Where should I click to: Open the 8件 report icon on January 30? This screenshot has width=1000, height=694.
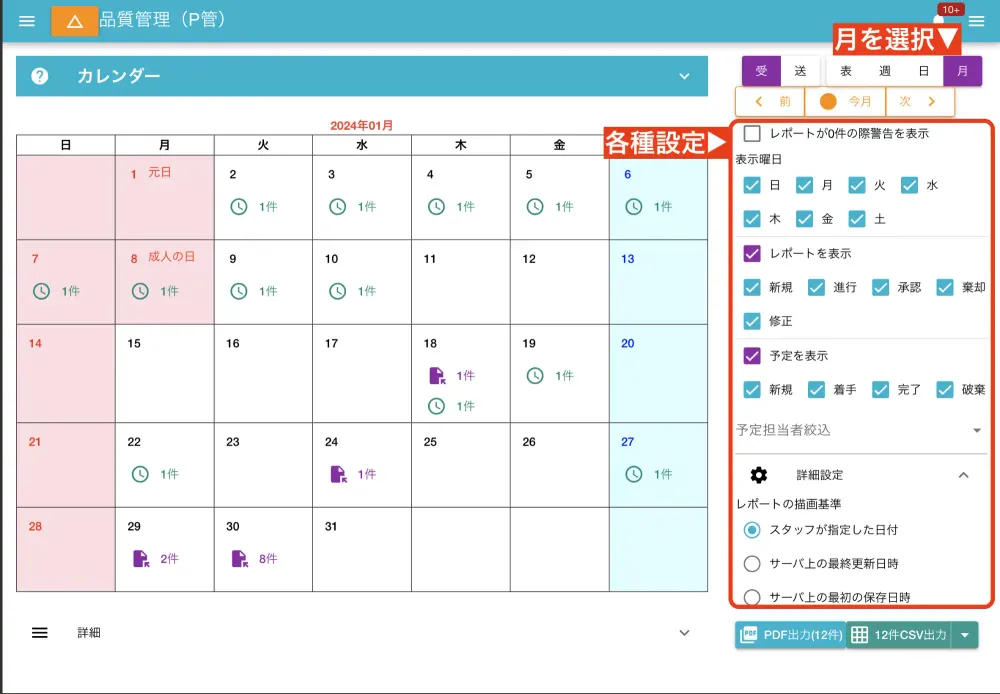(x=240, y=559)
